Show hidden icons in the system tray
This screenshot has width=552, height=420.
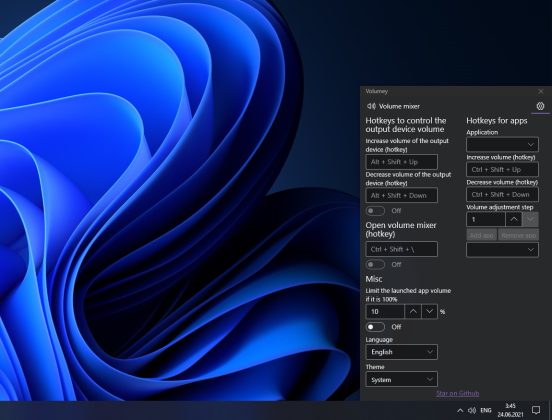tap(460, 410)
